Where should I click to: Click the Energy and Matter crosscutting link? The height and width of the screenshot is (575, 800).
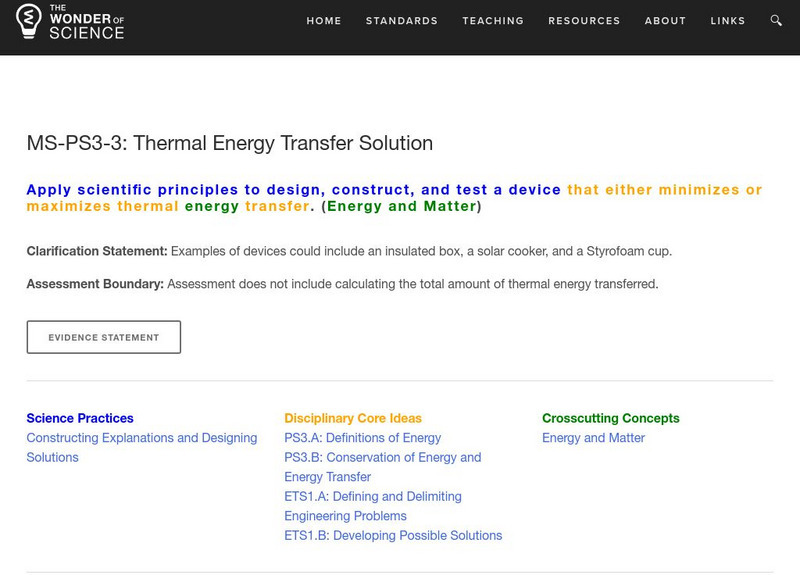click(593, 438)
